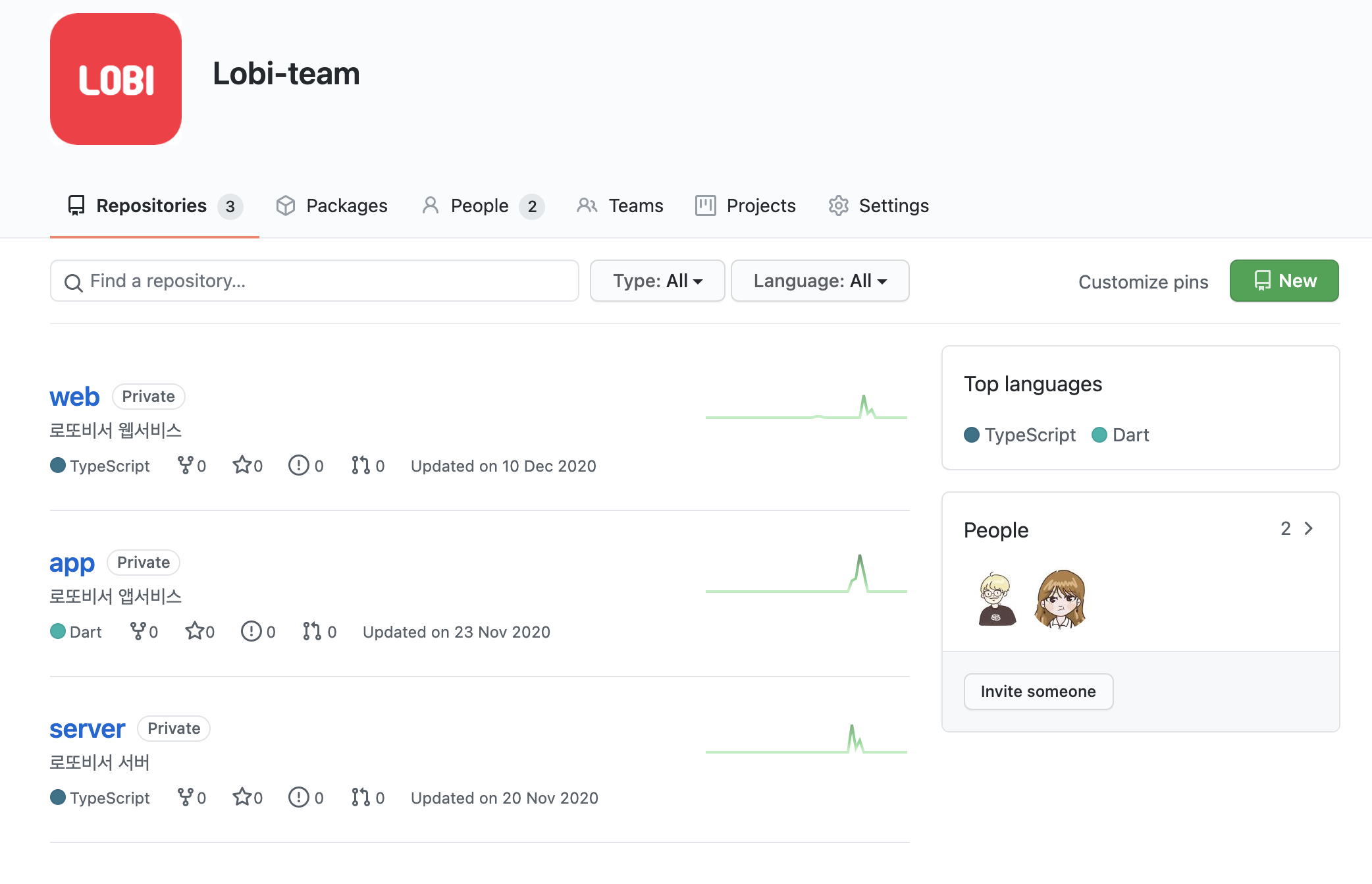
Task: Click the fork icon on web repository
Action: [x=186, y=465]
